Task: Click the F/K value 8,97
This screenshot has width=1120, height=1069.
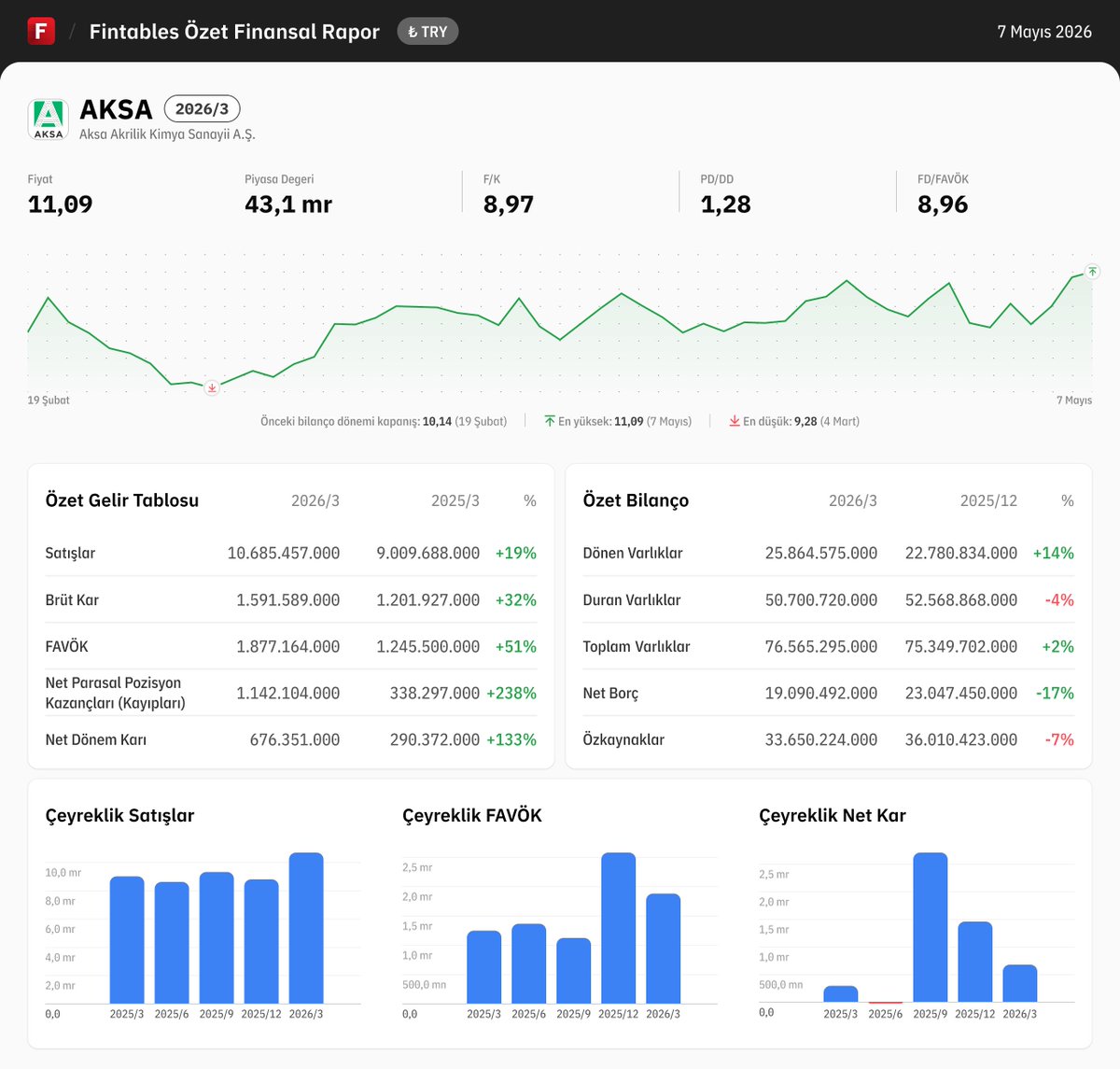Action: pos(509,204)
